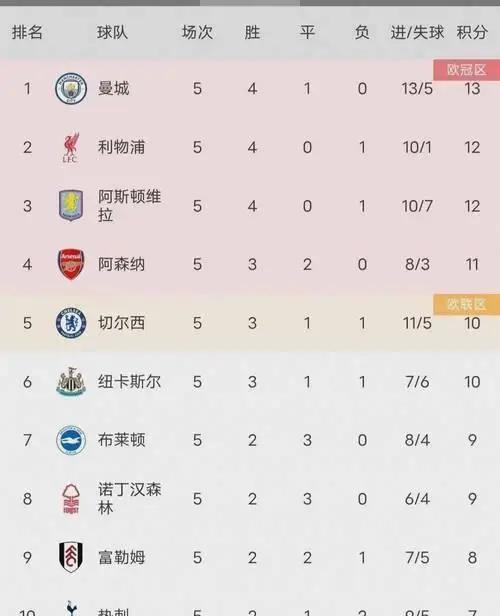Open team name 曼城
Screen dimensions: 500x616
(114, 88)
